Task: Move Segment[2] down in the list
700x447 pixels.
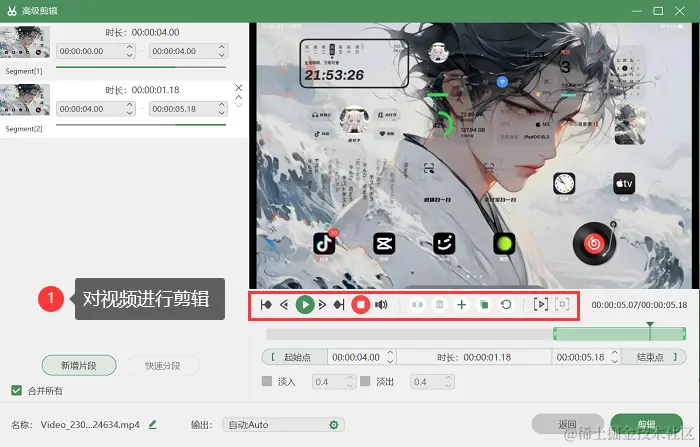Action: click(239, 105)
